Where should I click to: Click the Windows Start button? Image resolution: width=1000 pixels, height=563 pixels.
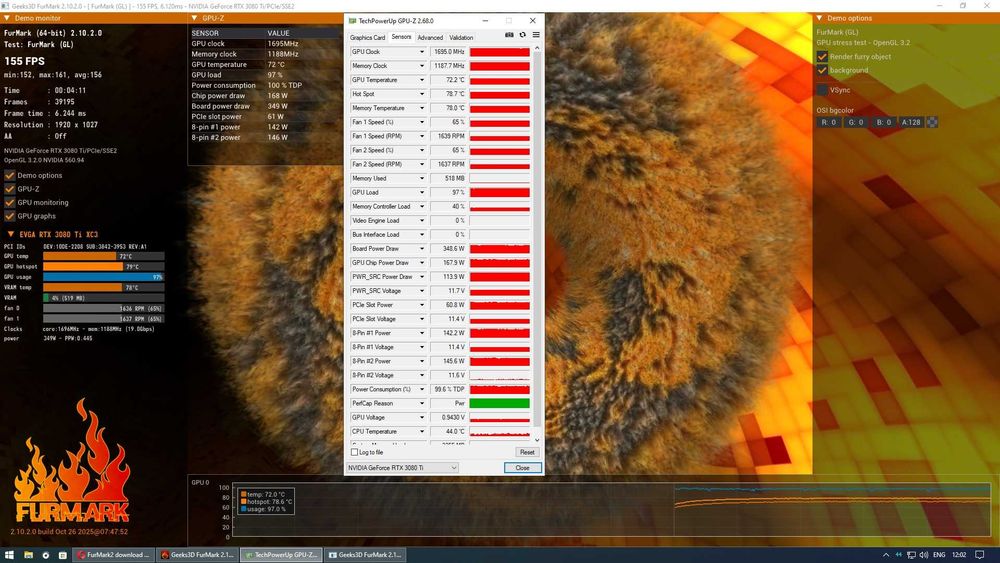pos(9,555)
